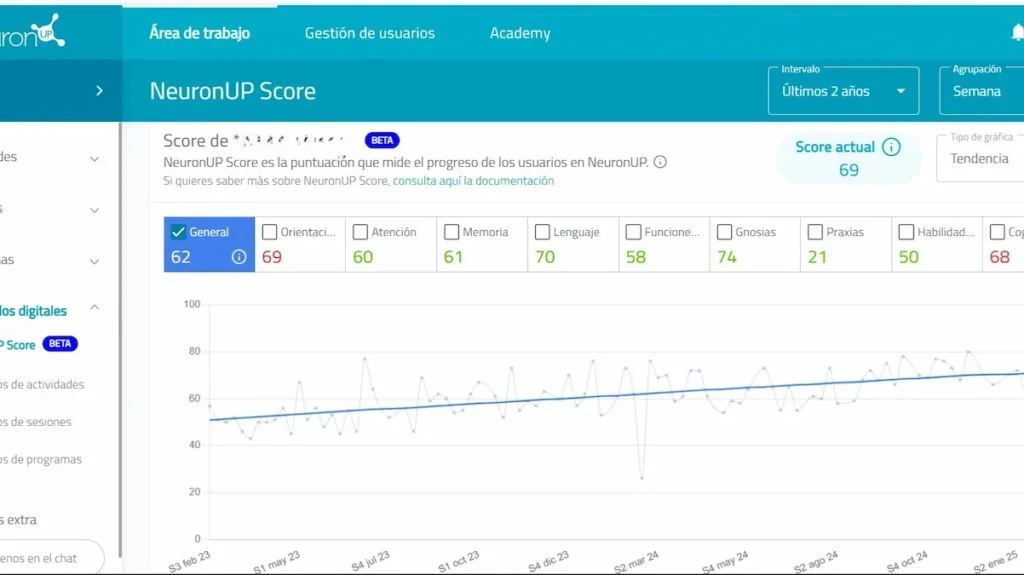Screen dimensions: 1024x575
Task: Click the sidebar collapse arrow icon
Action: (99, 91)
